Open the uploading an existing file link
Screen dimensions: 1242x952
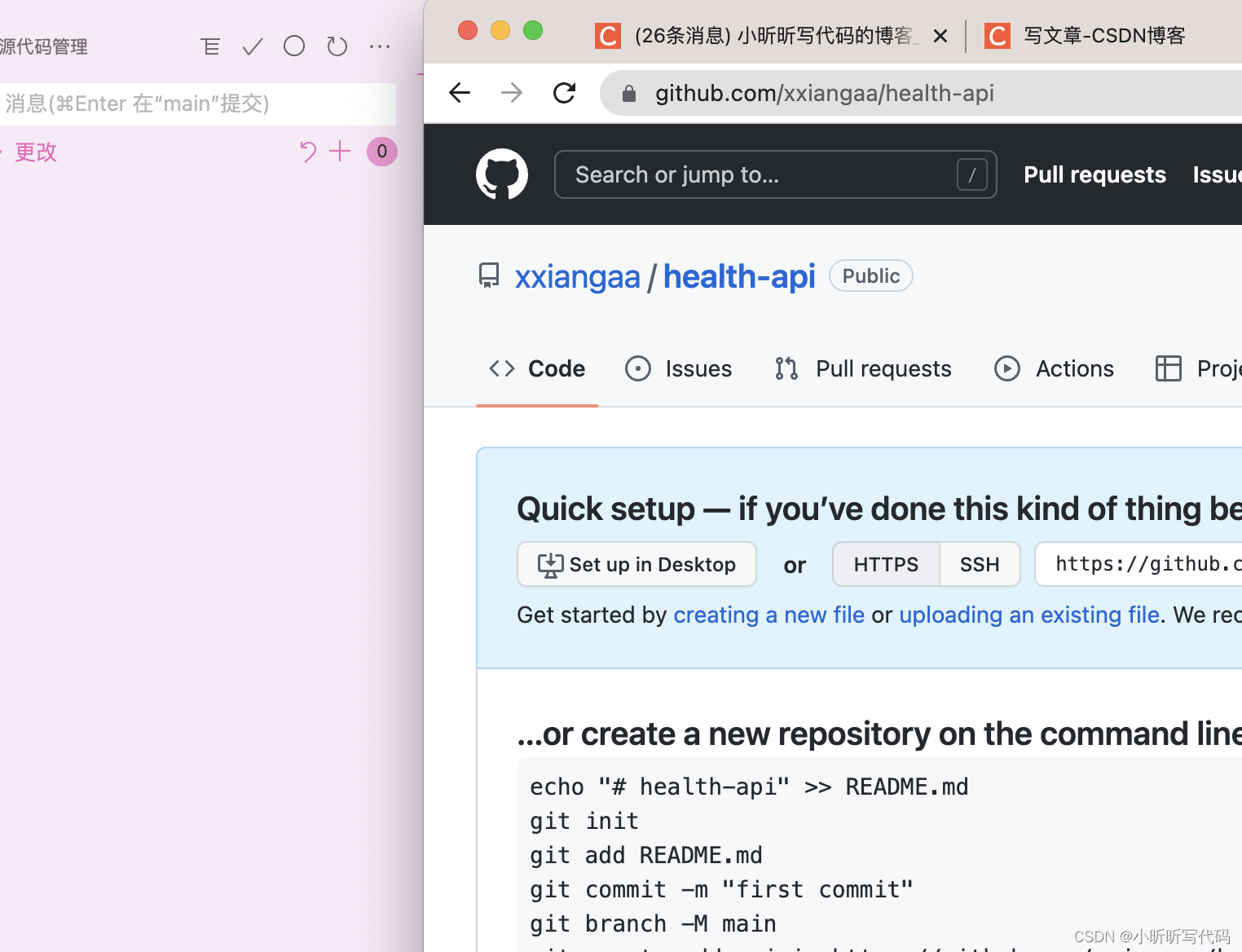click(x=1029, y=615)
